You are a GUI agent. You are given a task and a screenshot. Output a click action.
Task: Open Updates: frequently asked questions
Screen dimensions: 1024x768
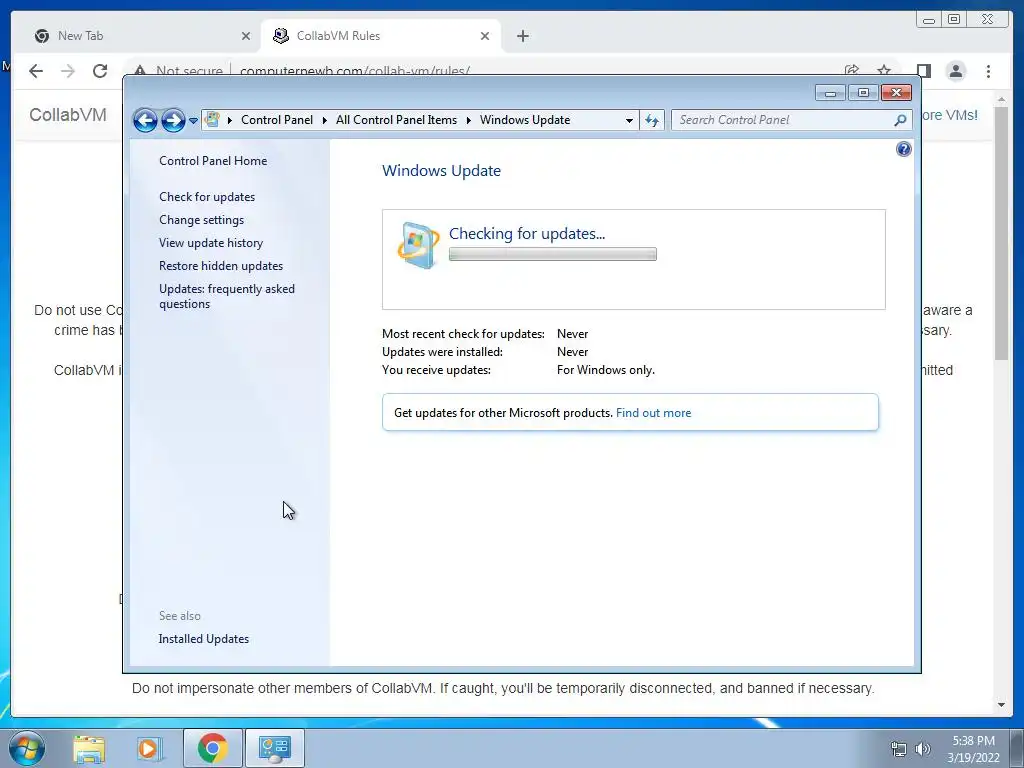coord(227,296)
